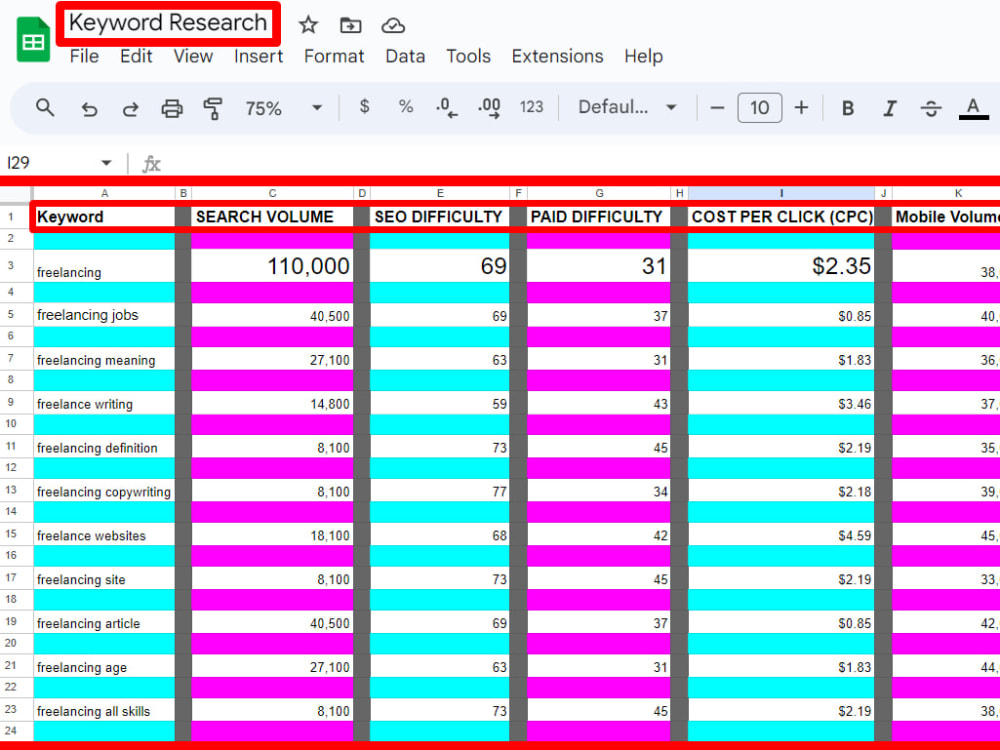Select the 18,100 search volume cell
Image resolution: width=1000 pixels, height=750 pixels.
click(272, 534)
